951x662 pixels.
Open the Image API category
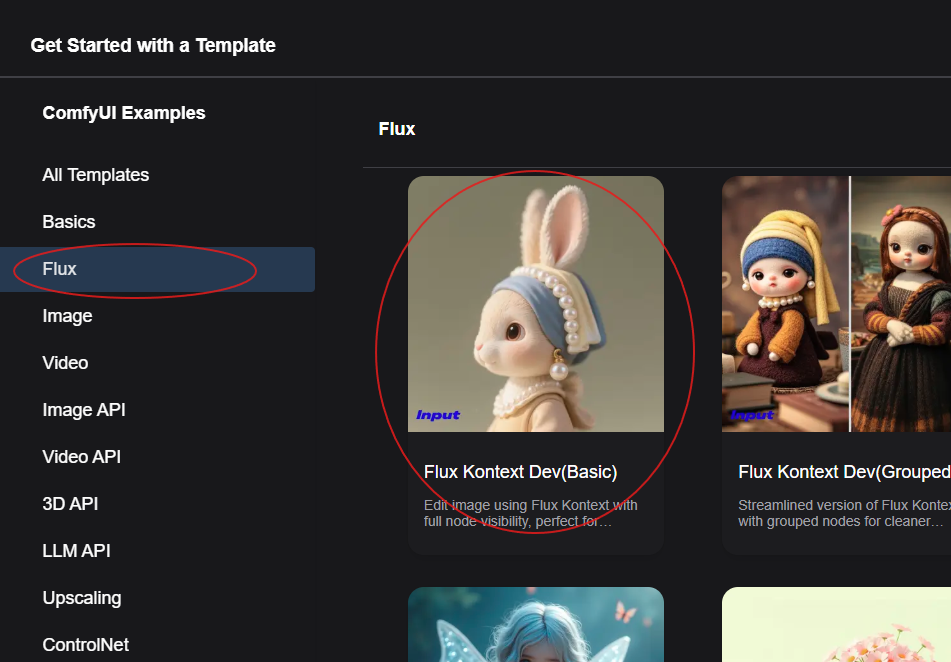[84, 410]
